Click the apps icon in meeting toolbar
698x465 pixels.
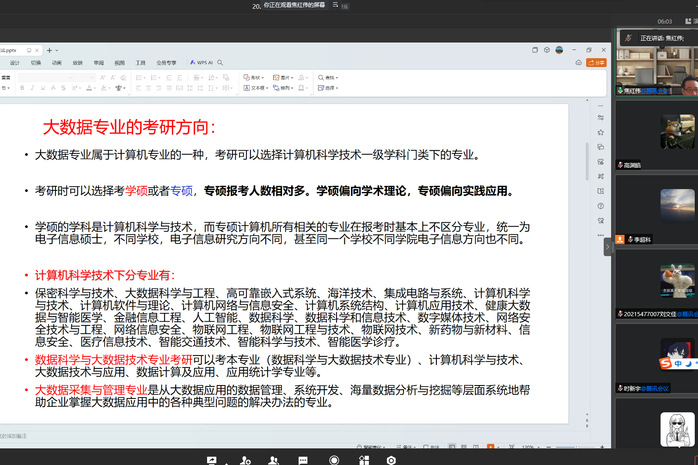pos(364,460)
